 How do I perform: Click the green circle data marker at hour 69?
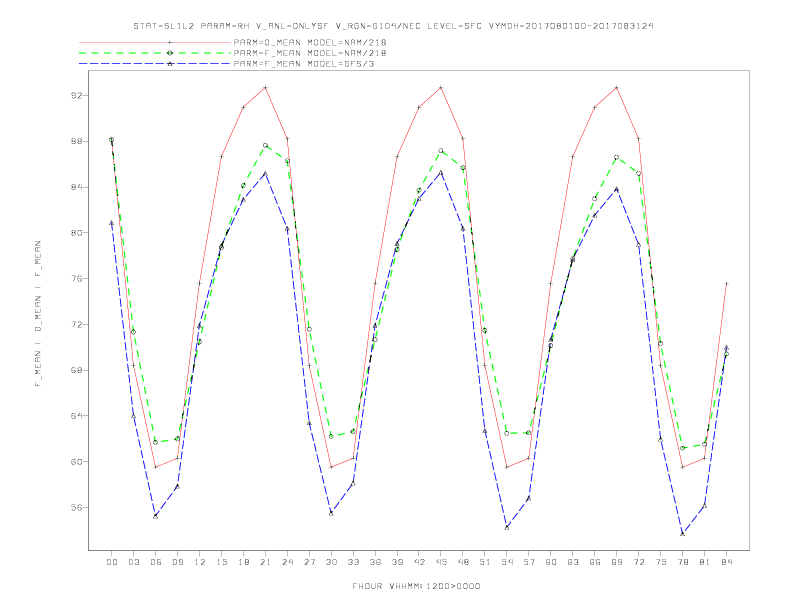pyautogui.click(x=617, y=158)
